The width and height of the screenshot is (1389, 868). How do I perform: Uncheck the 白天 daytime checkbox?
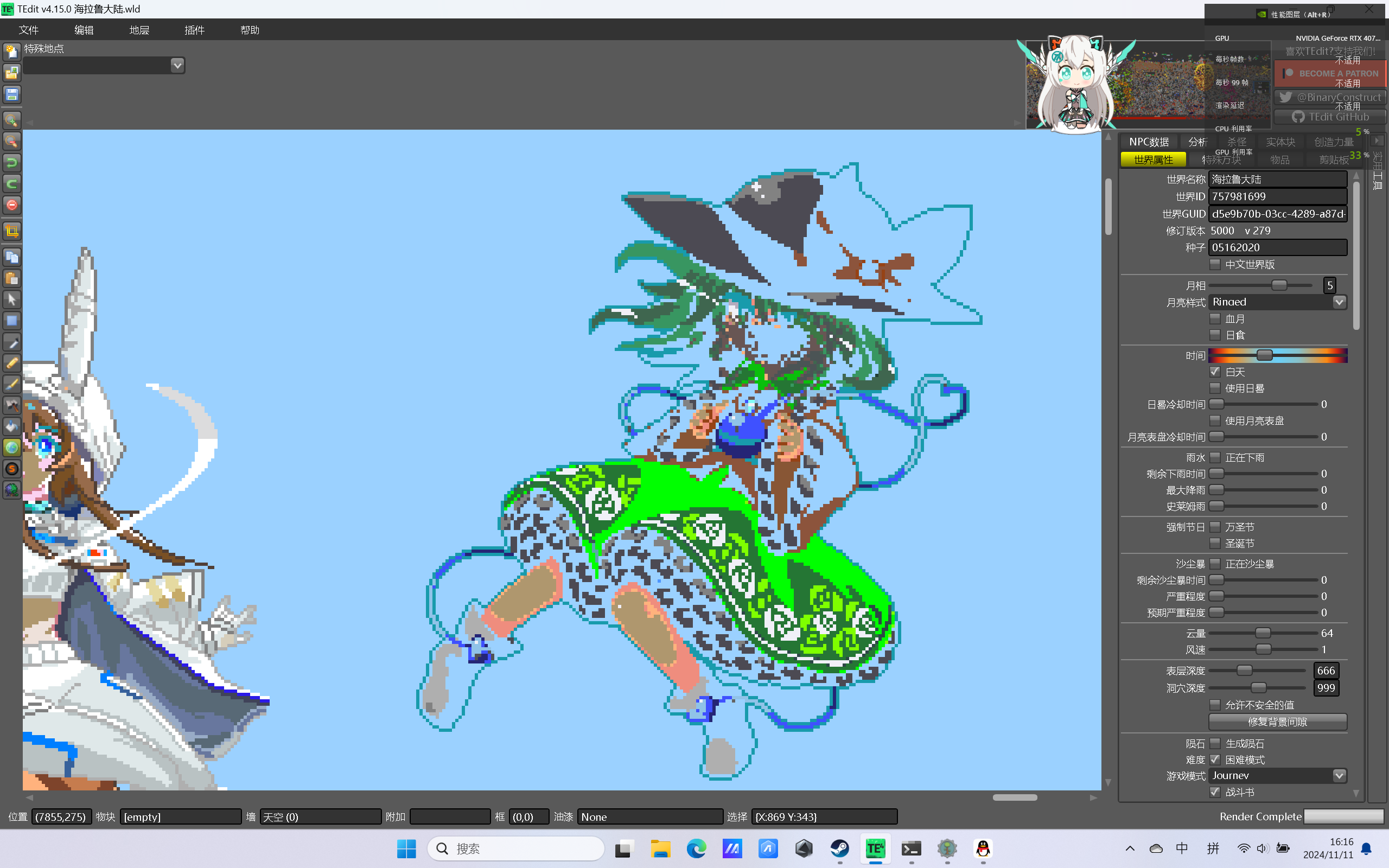point(1214,372)
